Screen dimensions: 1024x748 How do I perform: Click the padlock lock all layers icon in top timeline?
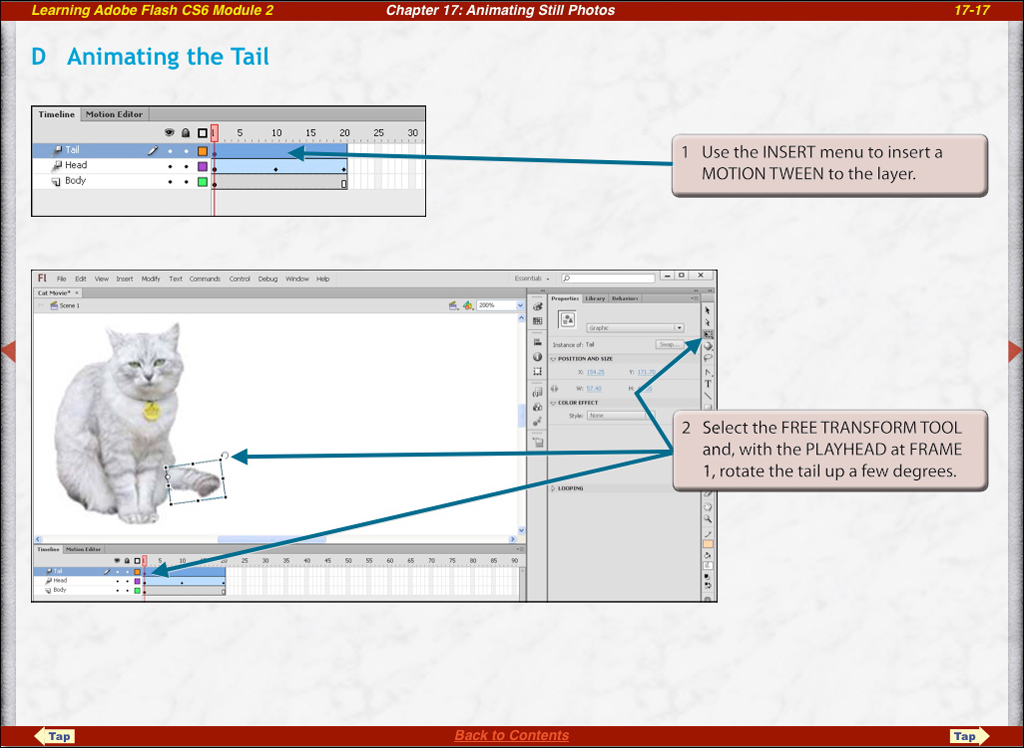pos(186,133)
